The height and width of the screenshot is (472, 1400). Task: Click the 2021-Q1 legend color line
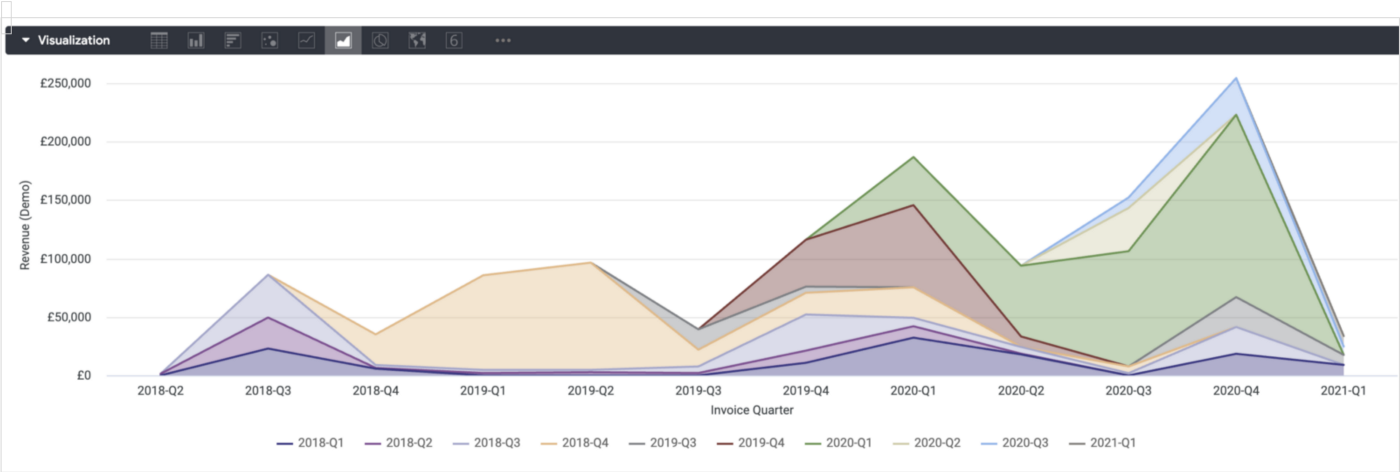point(1080,442)
